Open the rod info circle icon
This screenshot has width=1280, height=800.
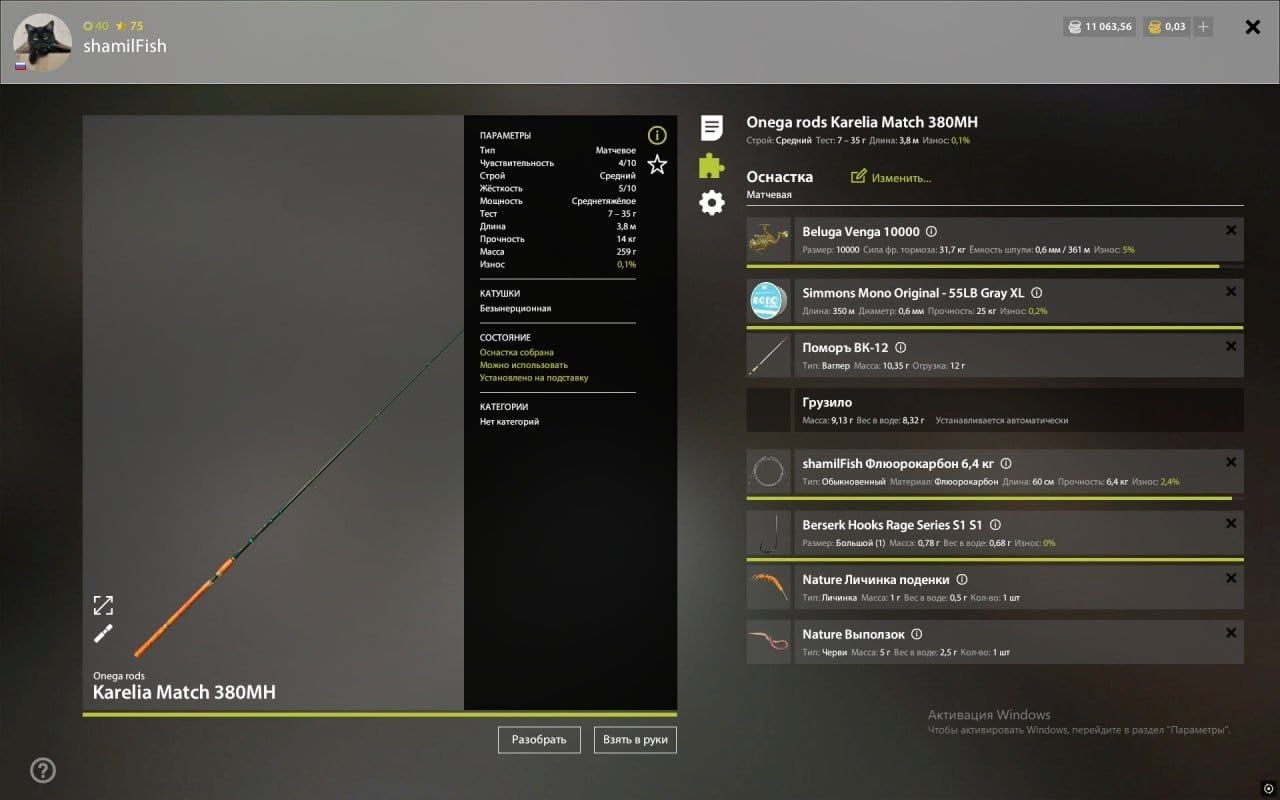point(657,135)
